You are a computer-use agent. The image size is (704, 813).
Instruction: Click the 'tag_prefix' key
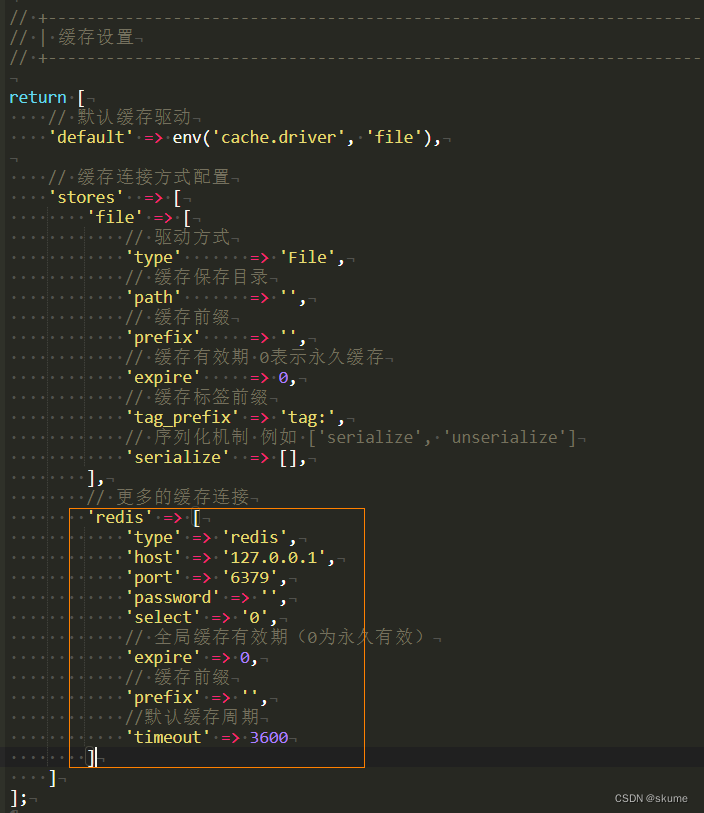pos(182,417)
